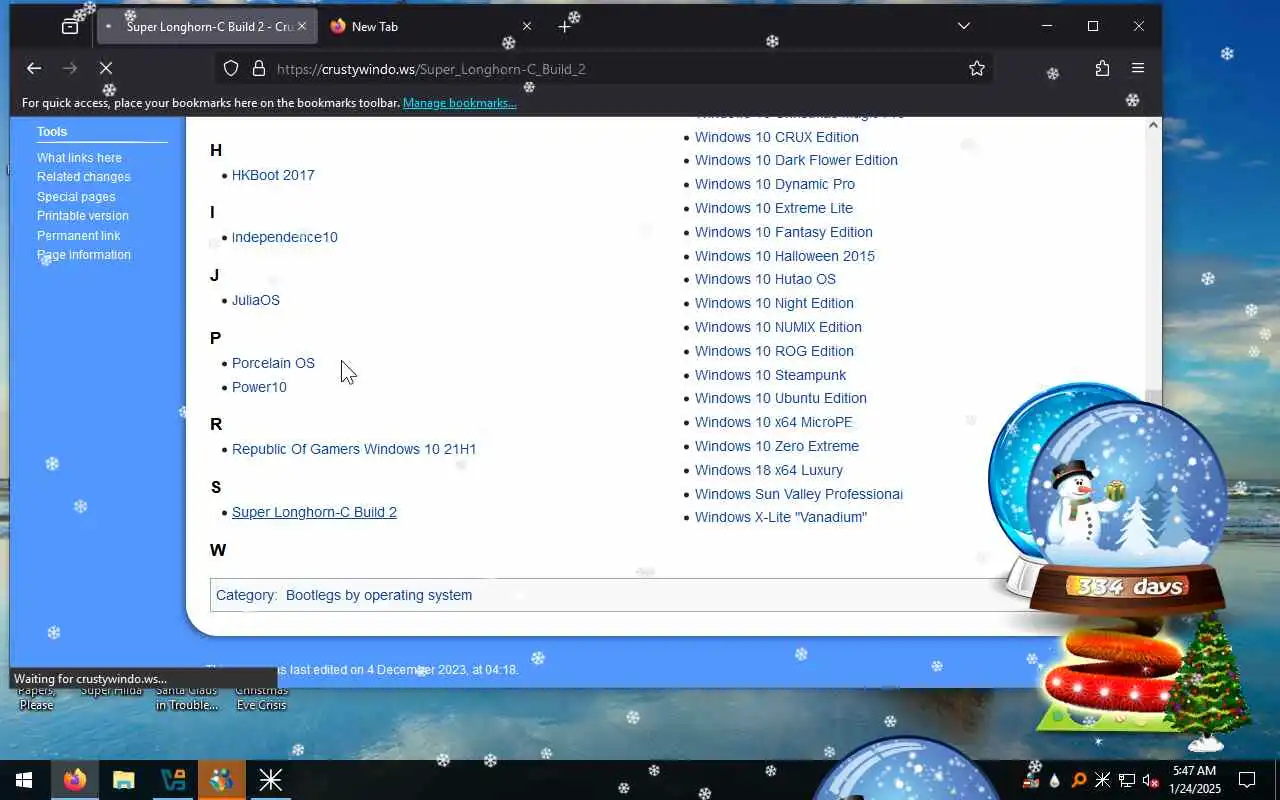The height and width of the screenshot is (800, 1280).
Task: Stop loading the current page
Action: [x=106, y=68]
